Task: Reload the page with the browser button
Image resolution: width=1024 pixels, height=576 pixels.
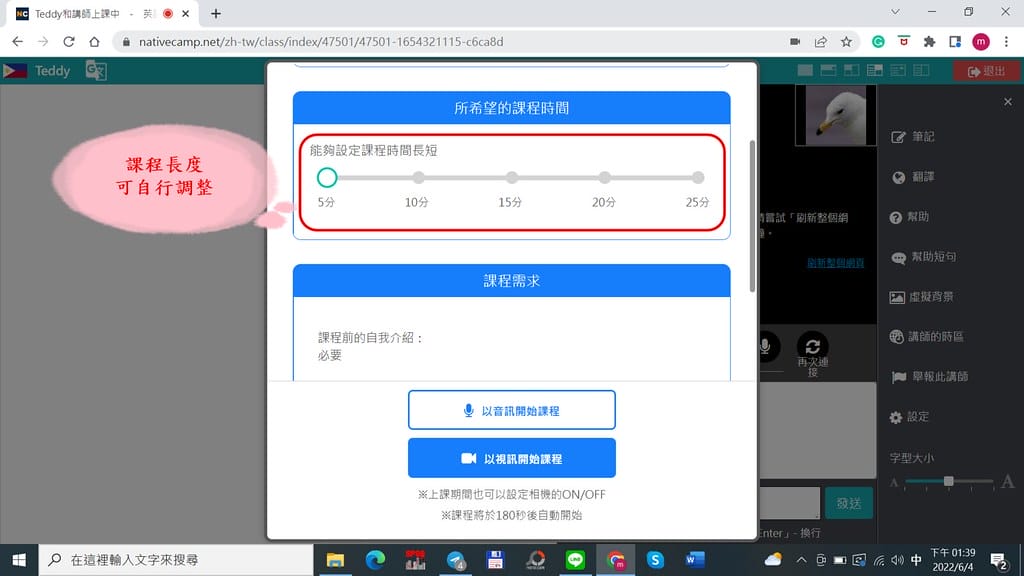Action: tap(69, 42)
